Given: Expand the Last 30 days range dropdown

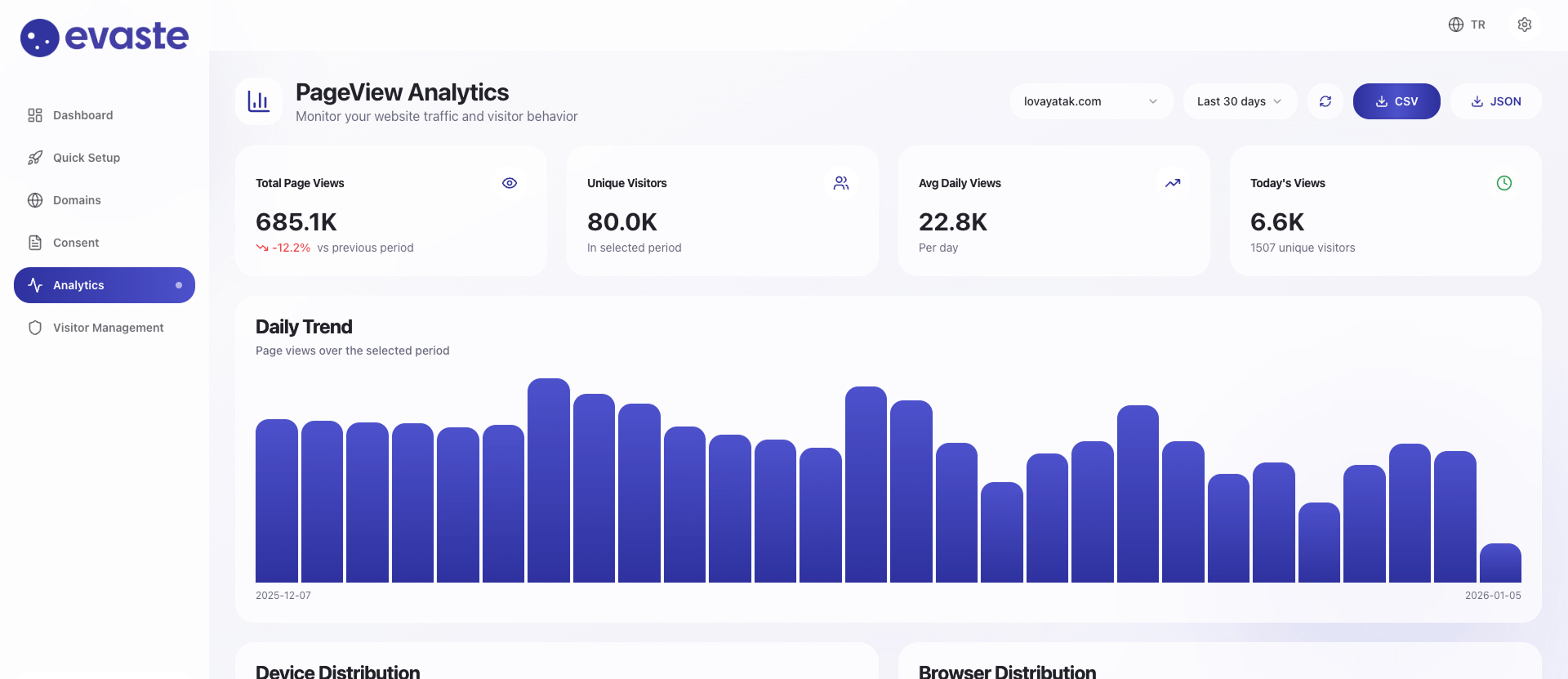Looking at the screenshot, I should click(1240, 101).
